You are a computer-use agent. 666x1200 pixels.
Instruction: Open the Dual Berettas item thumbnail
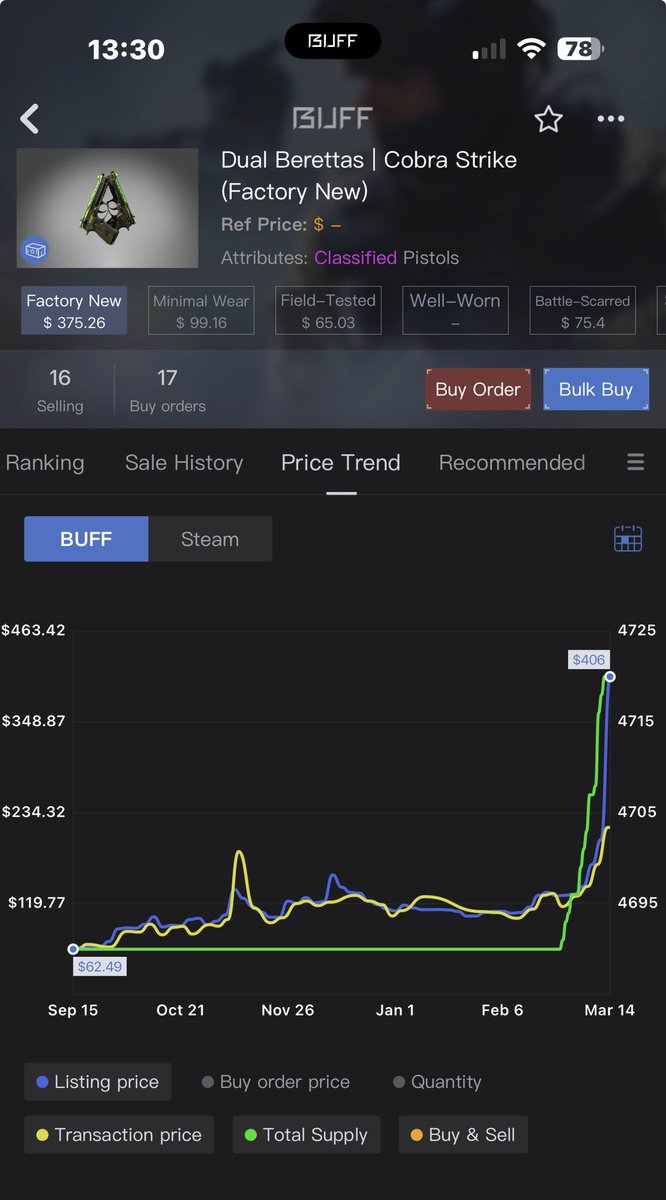pyautogui.click(x=108, y=208)
